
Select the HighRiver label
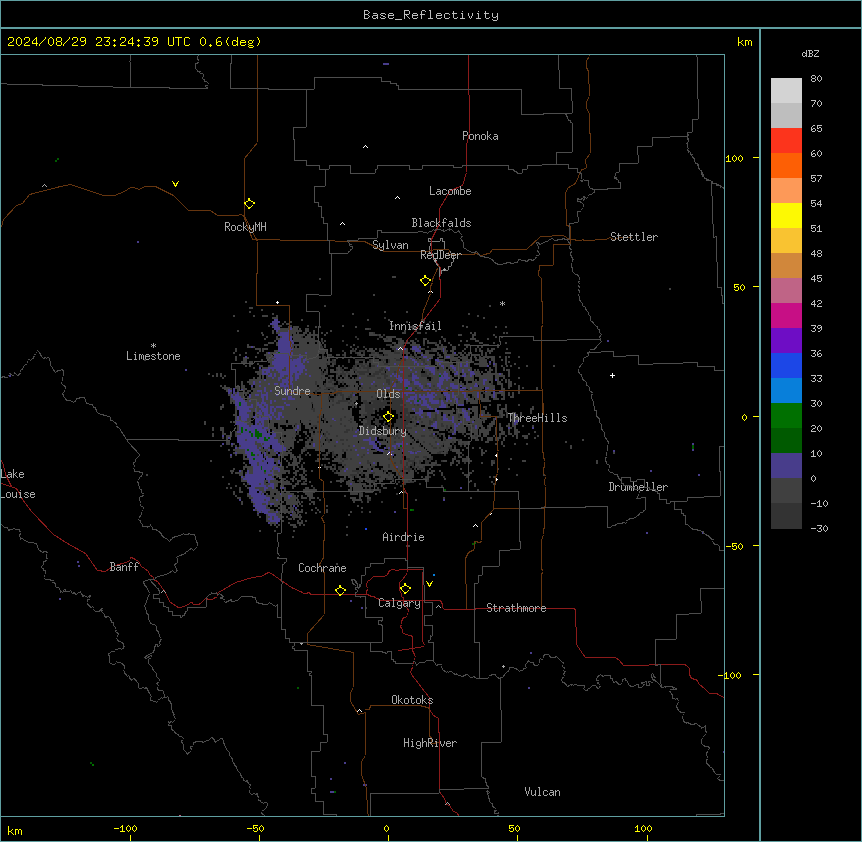pyautogui.click(x=430, y=743)
